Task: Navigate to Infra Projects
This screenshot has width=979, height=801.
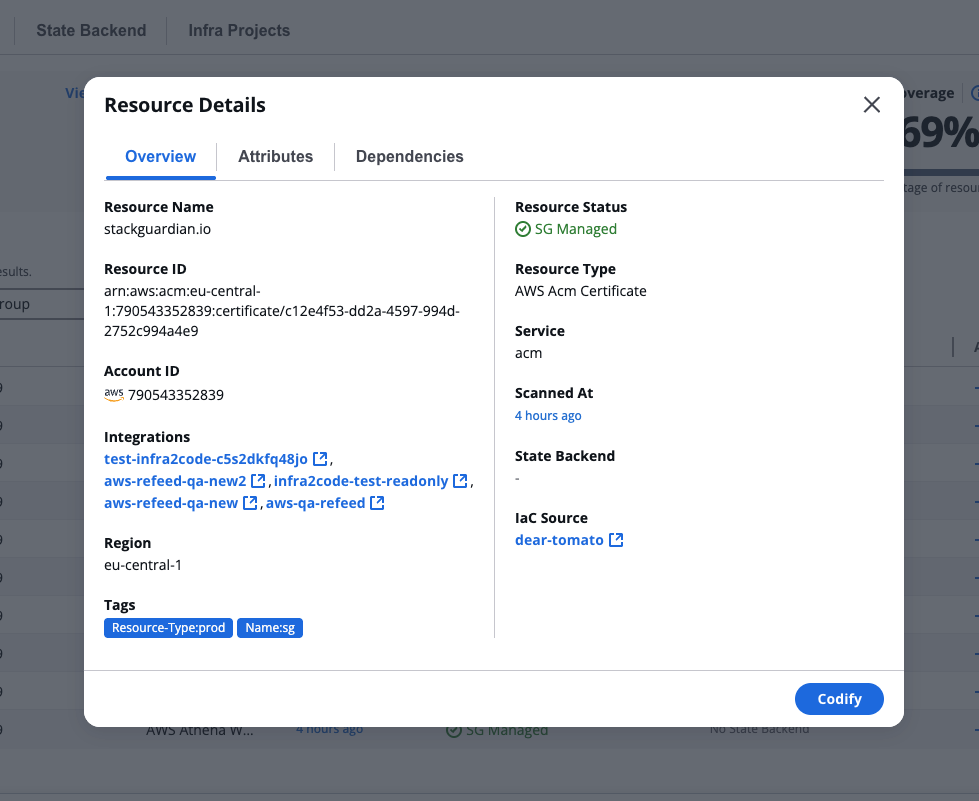Action: pyautogui.click(x=238, y=30)
